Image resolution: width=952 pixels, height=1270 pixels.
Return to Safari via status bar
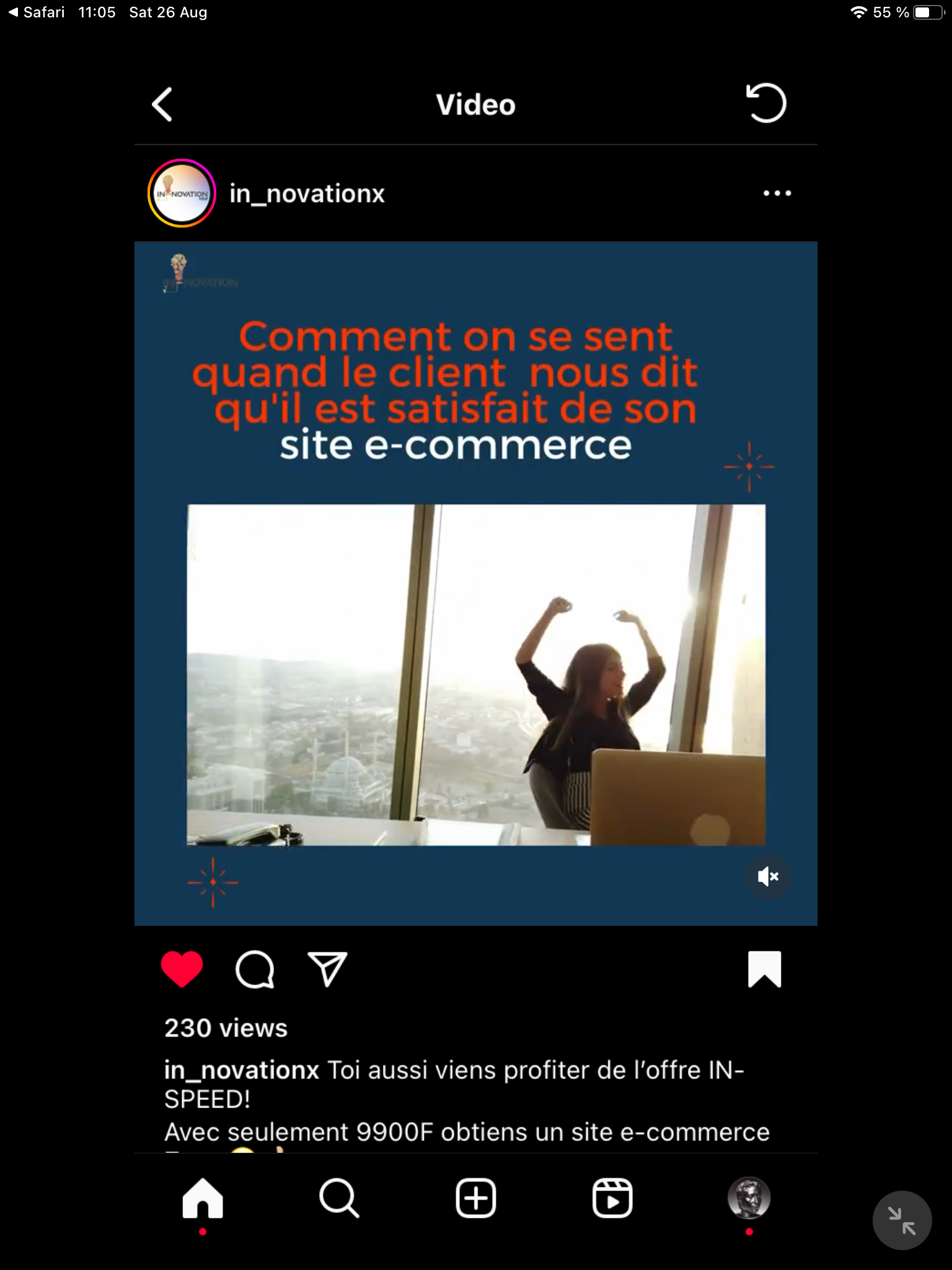(37, 12)
